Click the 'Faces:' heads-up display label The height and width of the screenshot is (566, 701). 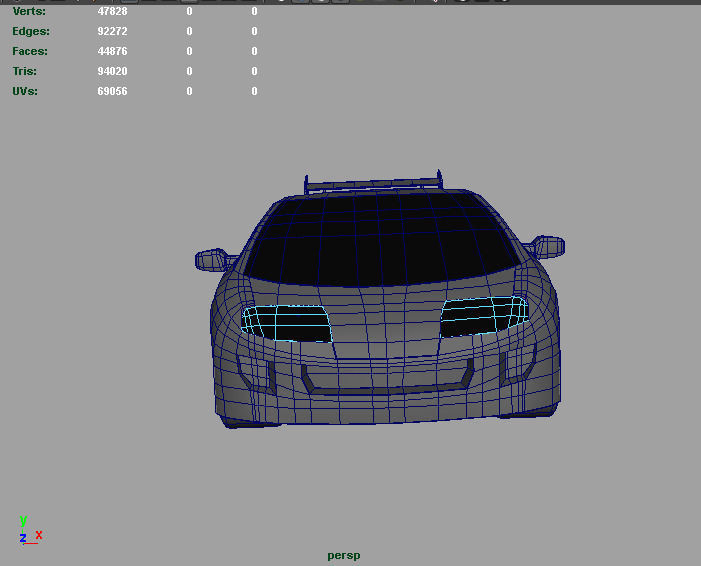coord(30,51)
